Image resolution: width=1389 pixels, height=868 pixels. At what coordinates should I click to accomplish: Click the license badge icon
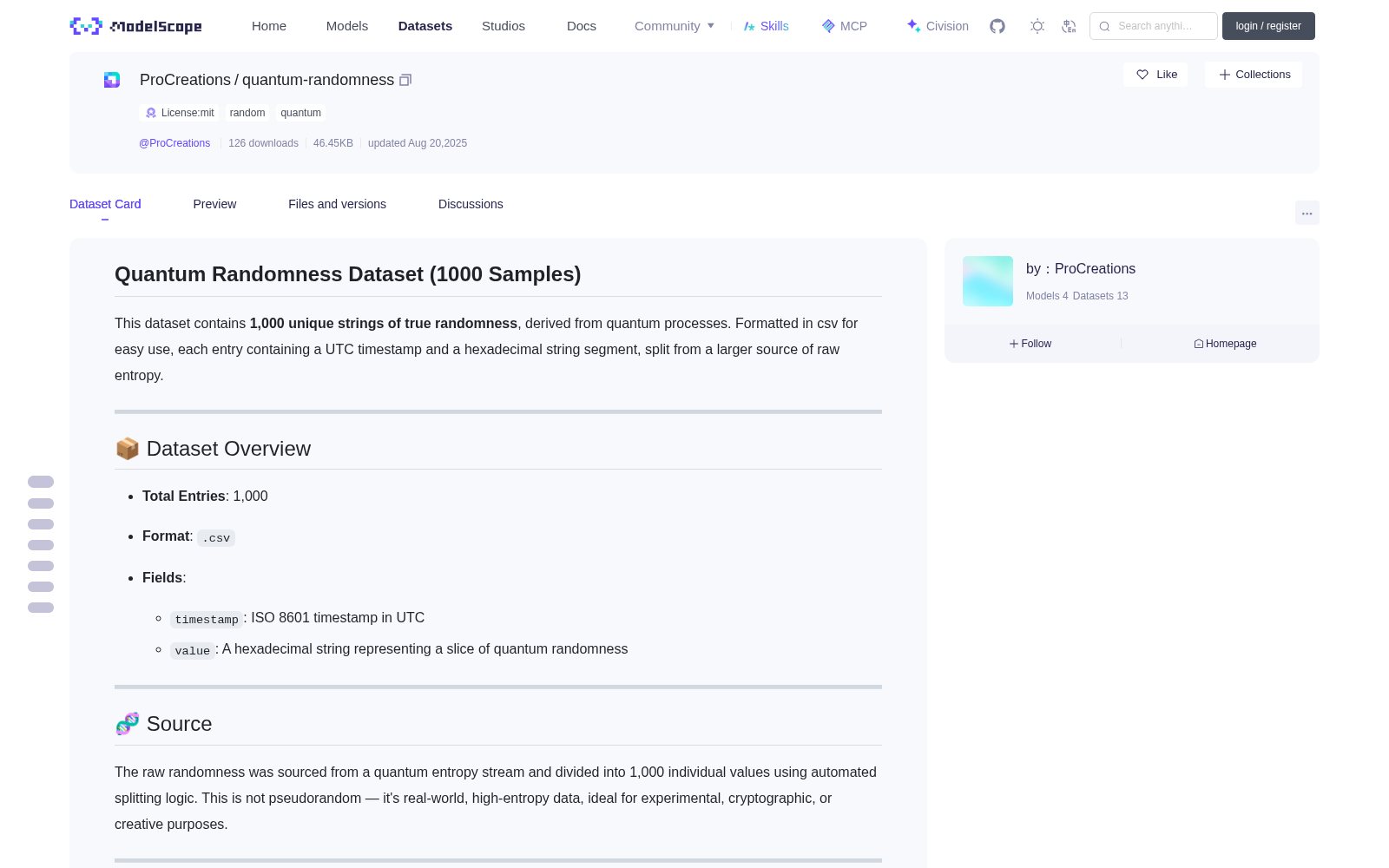(151, 113)
